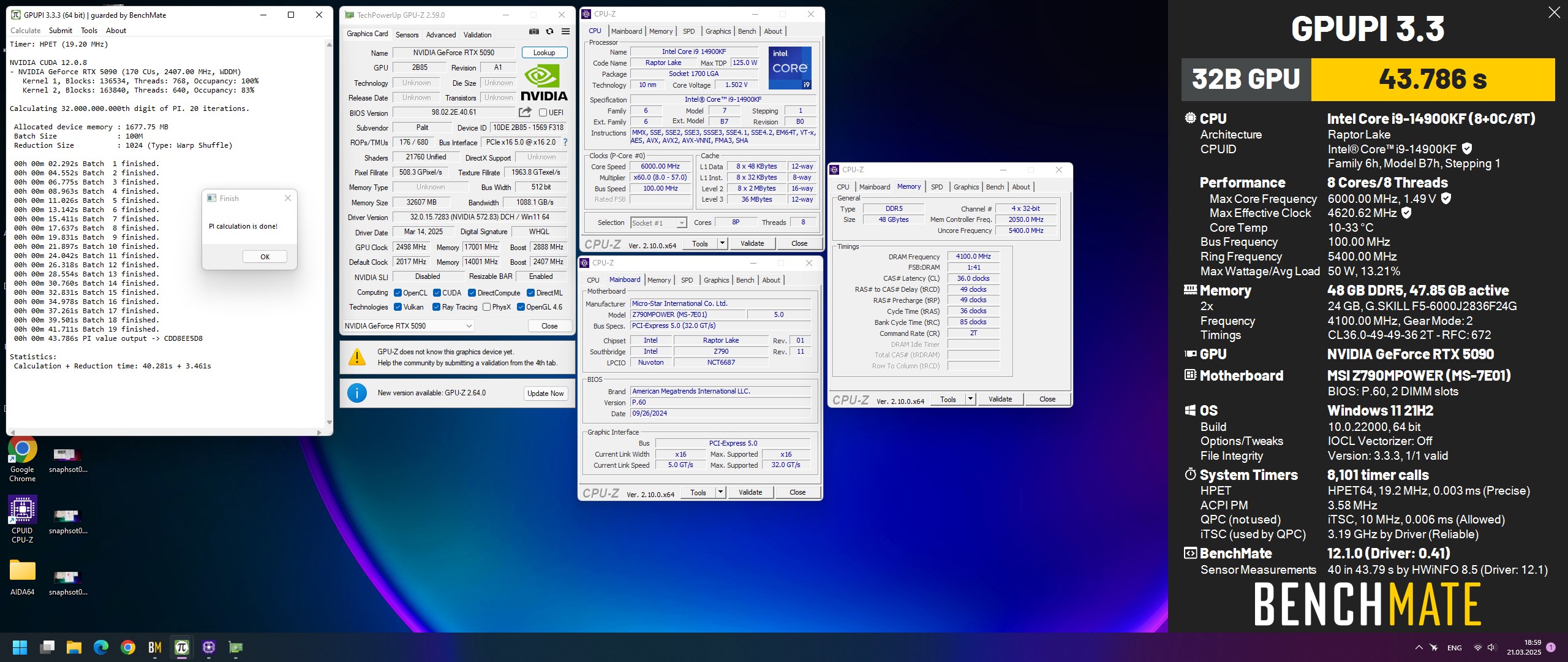Click Validate in the CPU-Z Memory window
The width and height of the screenshot is (1568, 662).
pos(1000,399)
